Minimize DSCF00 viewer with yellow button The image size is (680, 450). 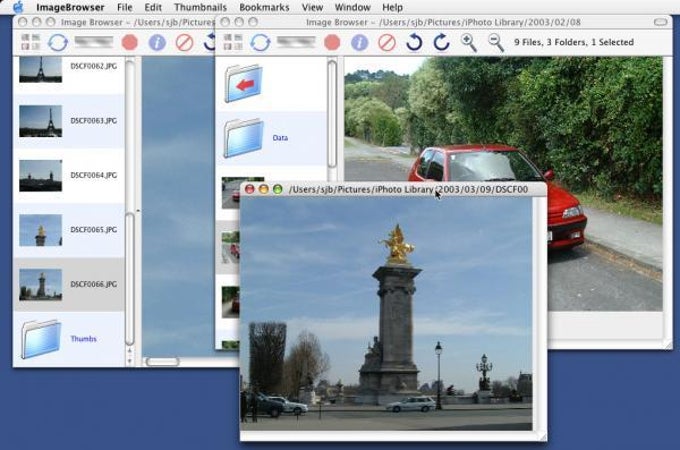pos(264,189)
